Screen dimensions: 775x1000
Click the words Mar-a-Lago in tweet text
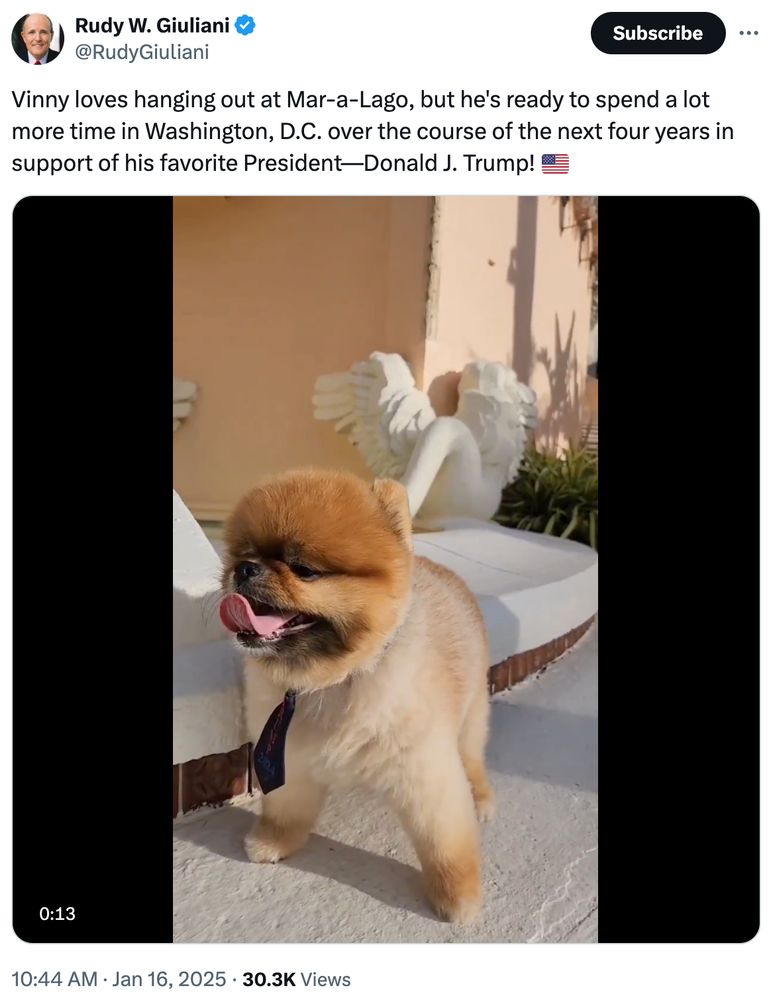(x=346, y=100)
